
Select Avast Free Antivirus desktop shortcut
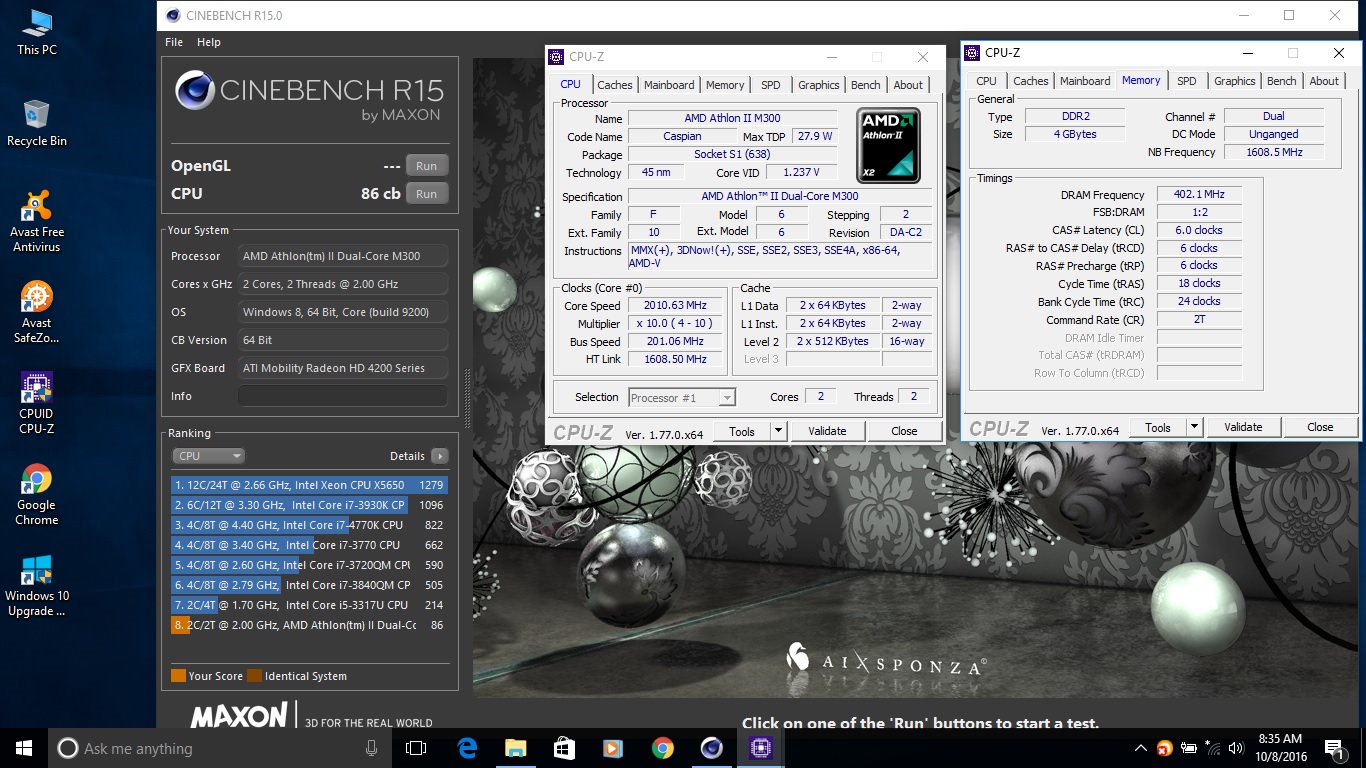tap(37, 221)
